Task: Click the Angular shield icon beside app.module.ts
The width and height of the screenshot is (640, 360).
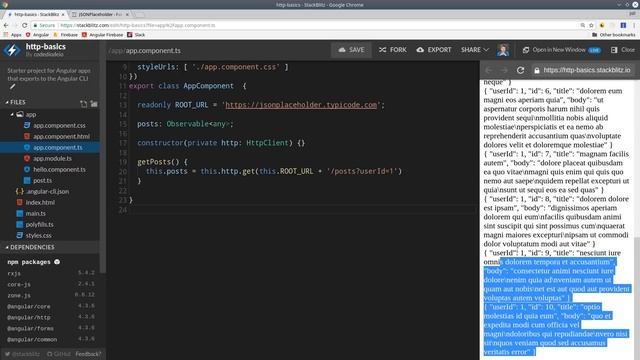Action: (27, 158)
